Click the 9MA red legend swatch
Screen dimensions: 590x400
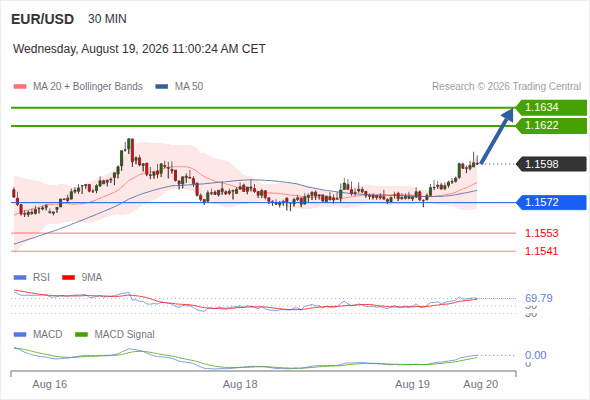coord(68,278)
